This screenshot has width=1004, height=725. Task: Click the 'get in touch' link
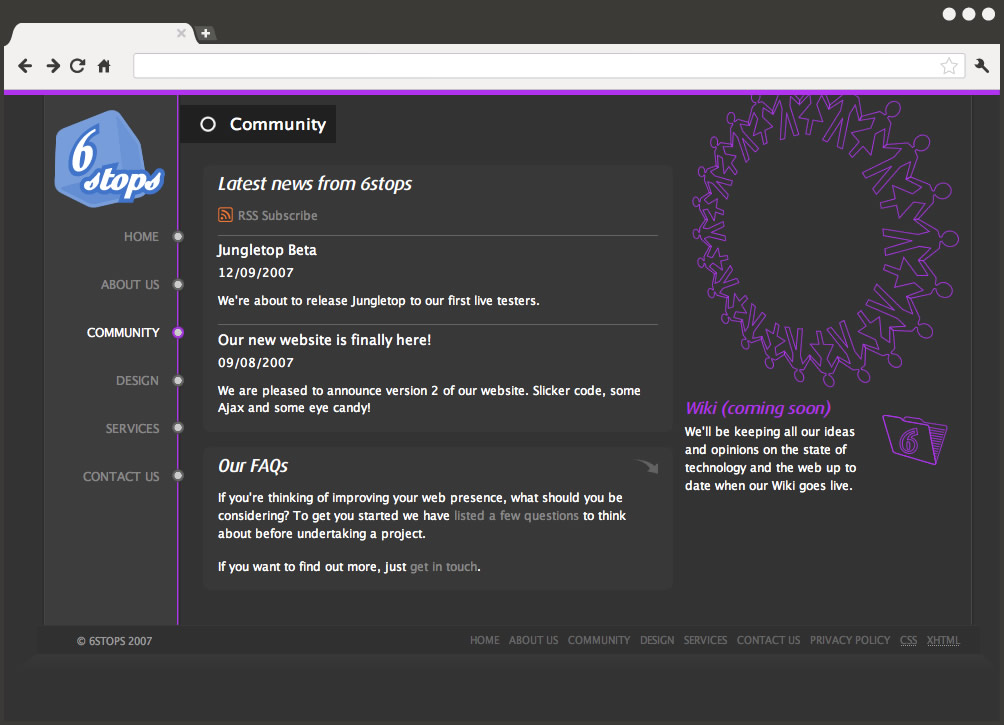(x=443, y=567)
